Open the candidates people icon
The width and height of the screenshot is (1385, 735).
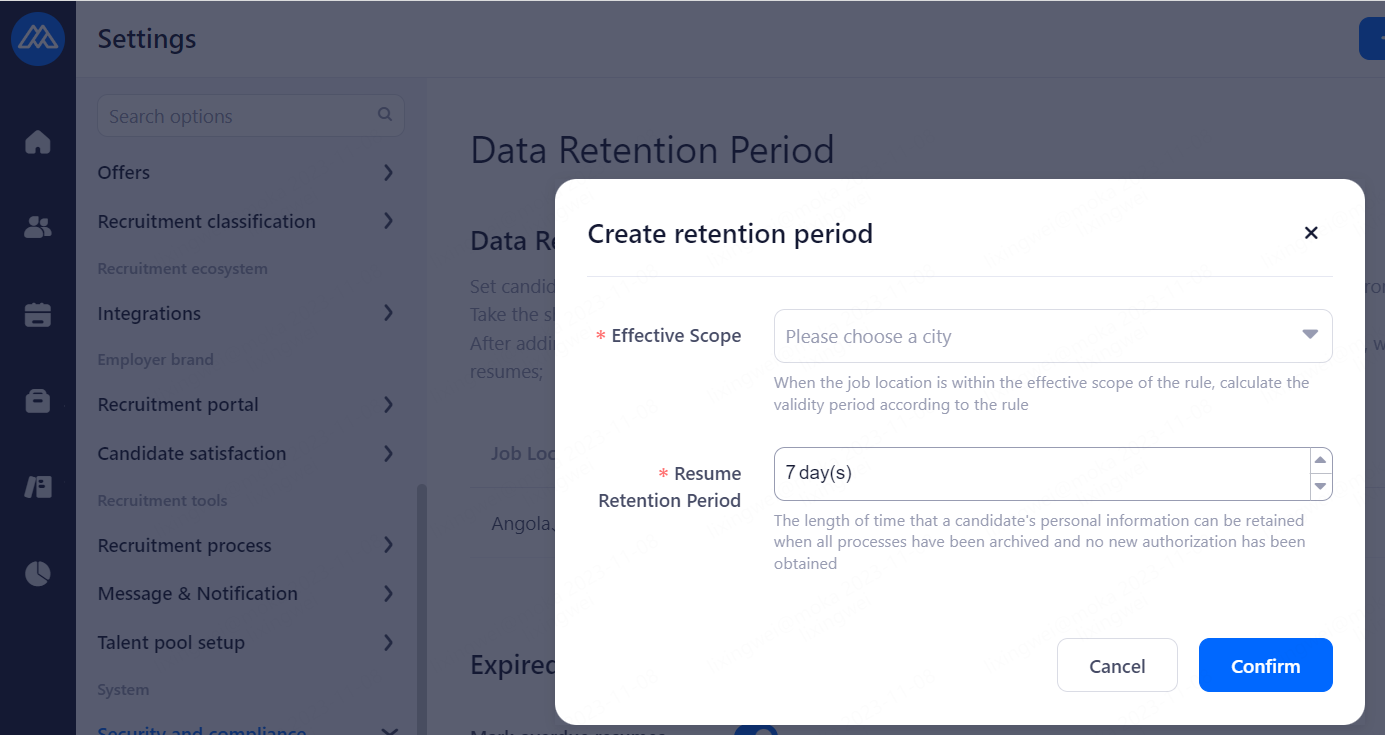coord(37,228)
